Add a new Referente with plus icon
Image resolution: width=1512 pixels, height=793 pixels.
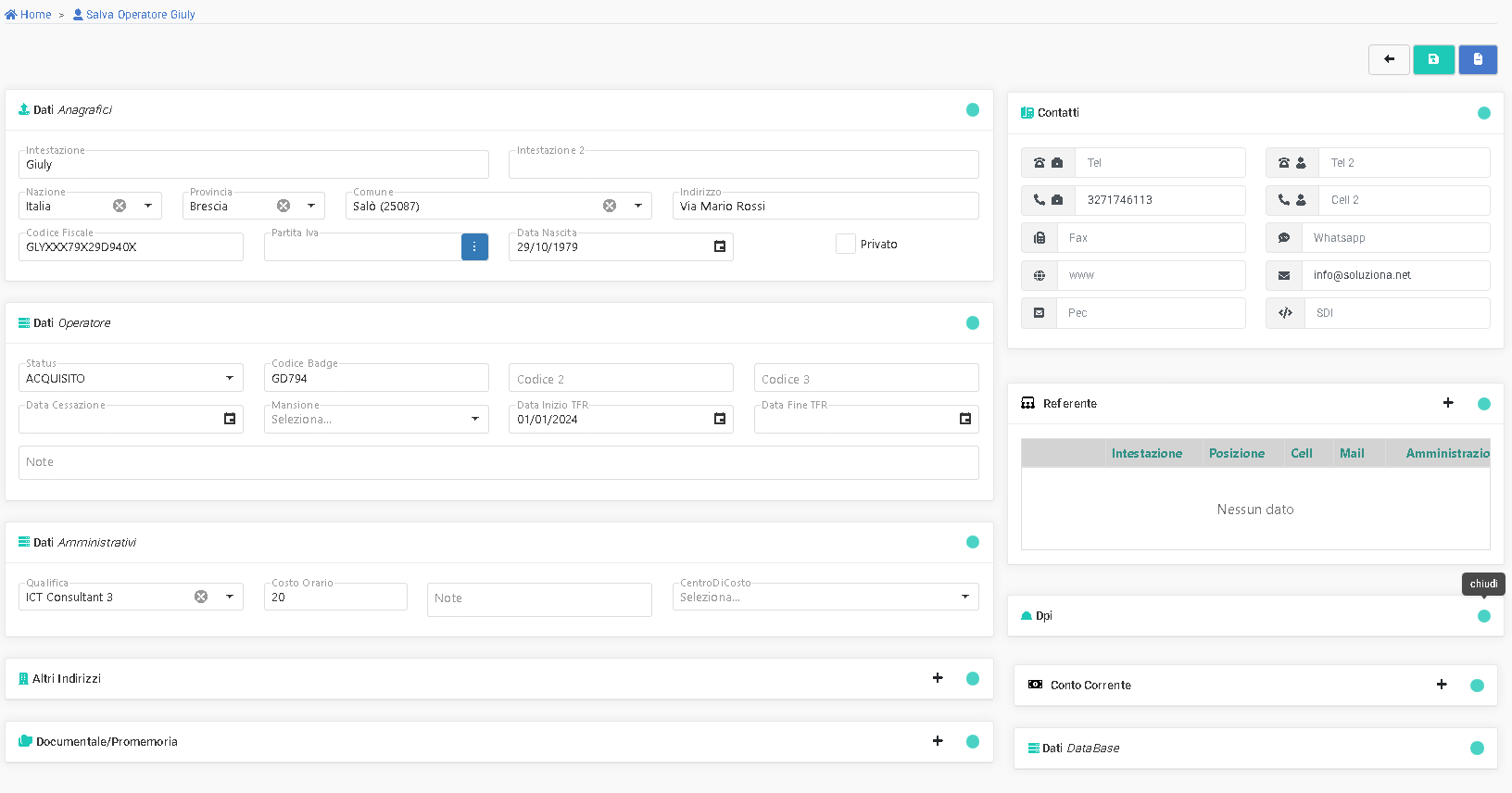click(x=1448, y=403)
